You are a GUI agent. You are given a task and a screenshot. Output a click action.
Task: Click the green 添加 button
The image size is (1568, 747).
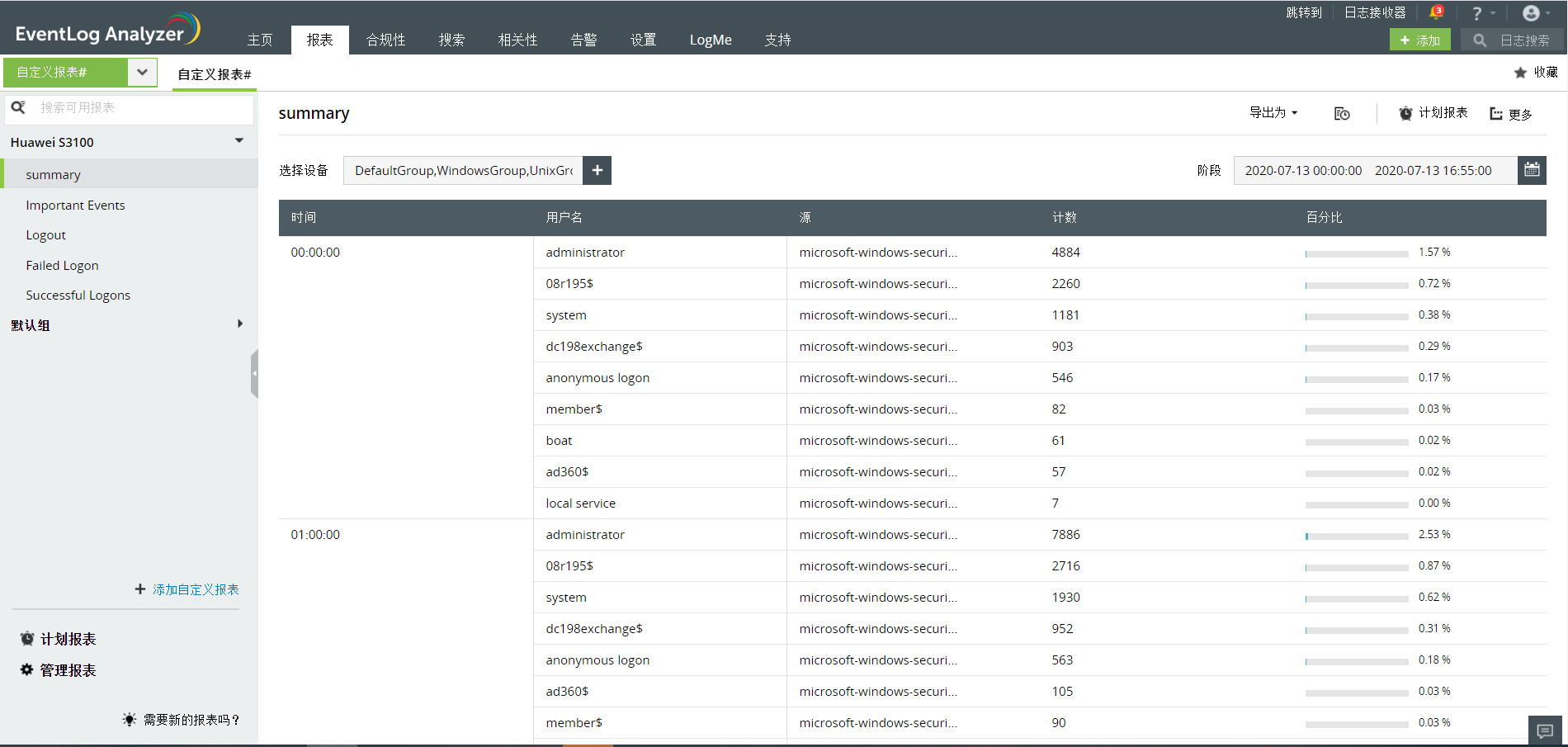[1419, 39]
